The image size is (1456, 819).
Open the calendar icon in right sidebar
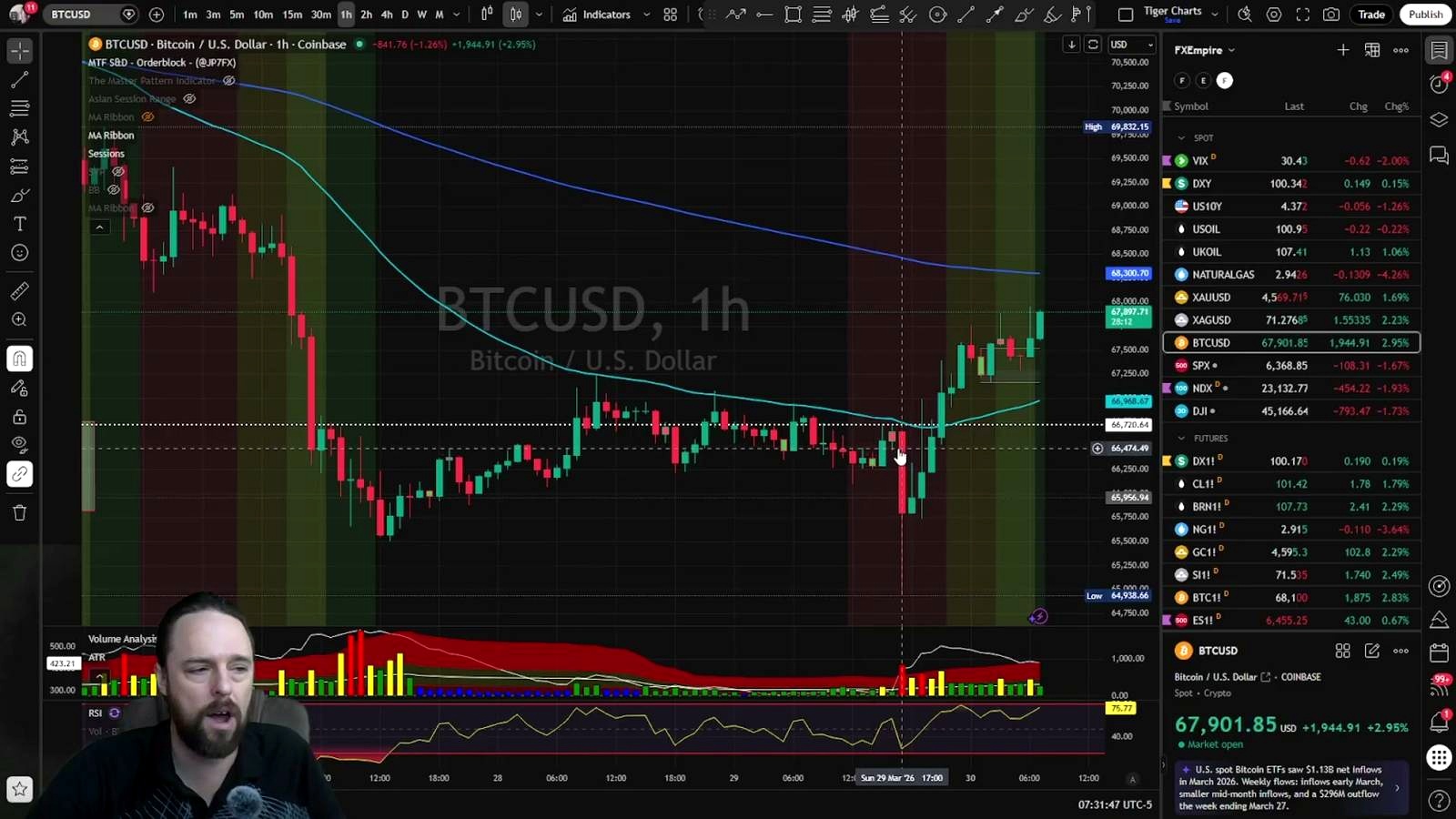(x=1439, y=652)
